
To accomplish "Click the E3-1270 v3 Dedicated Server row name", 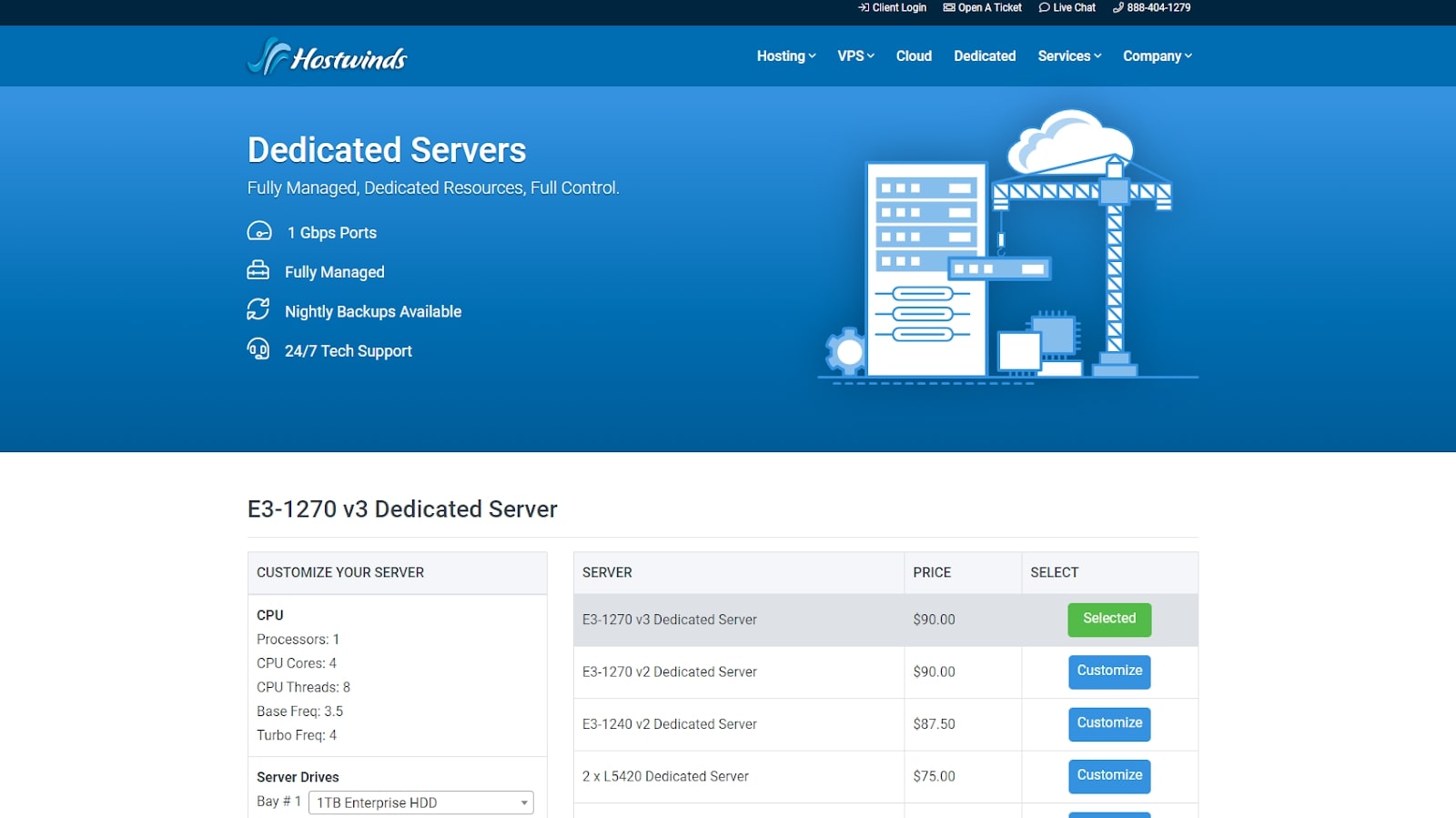I will click(x=670, y=620).
